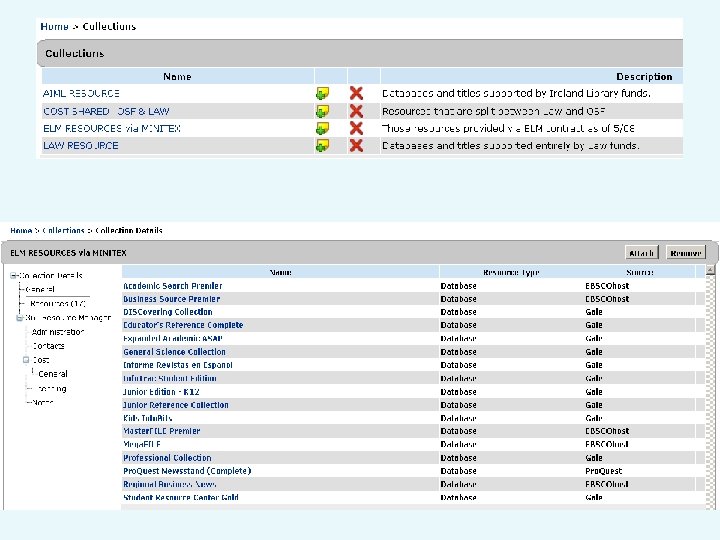Select General under the Cost node
The image size is (720, 540).
[x=53, y=374]
